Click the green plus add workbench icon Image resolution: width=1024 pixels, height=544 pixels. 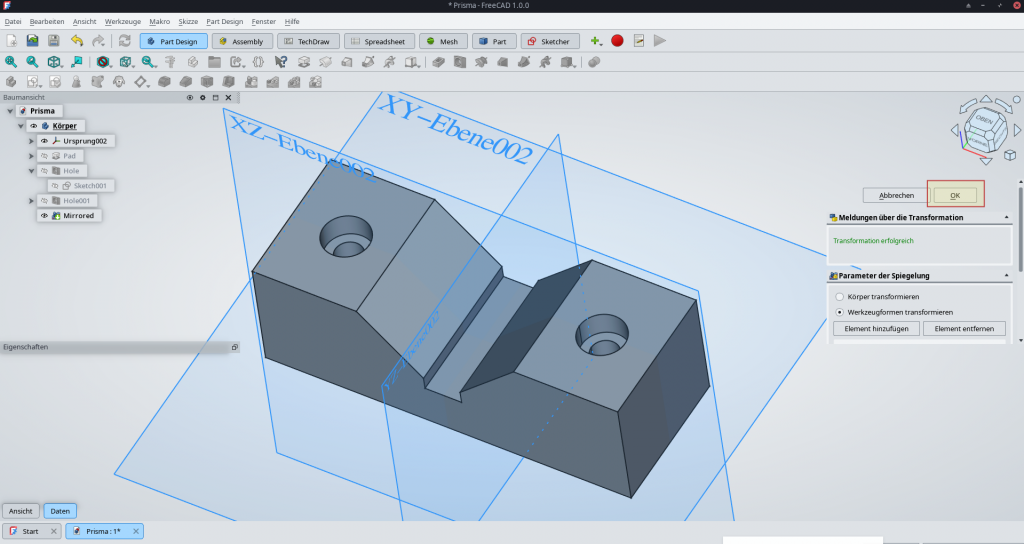pyautogui.click(x=595, y=41)
